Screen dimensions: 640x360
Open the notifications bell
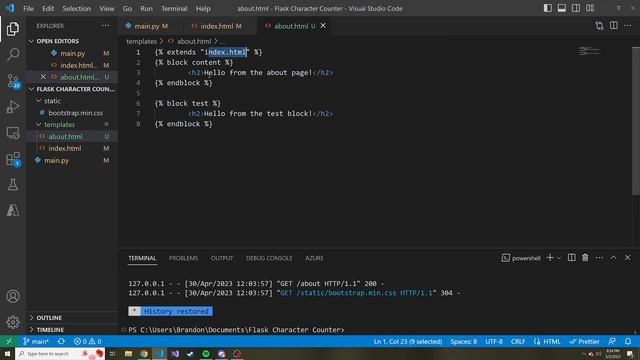628,341
